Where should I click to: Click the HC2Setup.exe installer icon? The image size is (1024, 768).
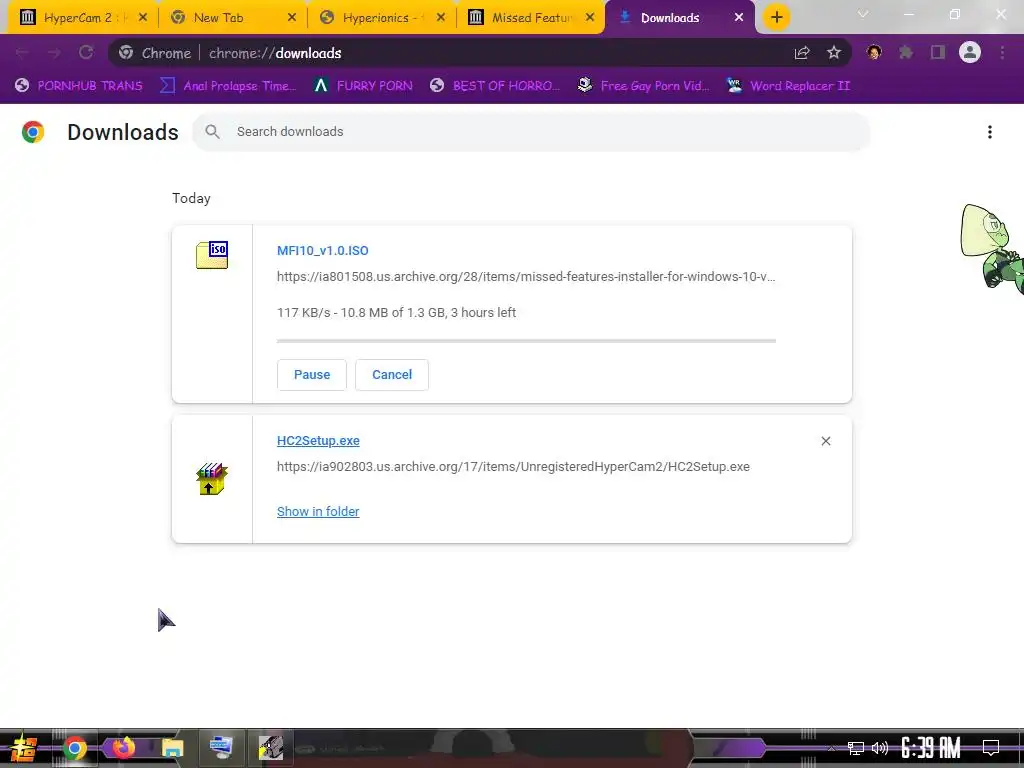(212, 479)
